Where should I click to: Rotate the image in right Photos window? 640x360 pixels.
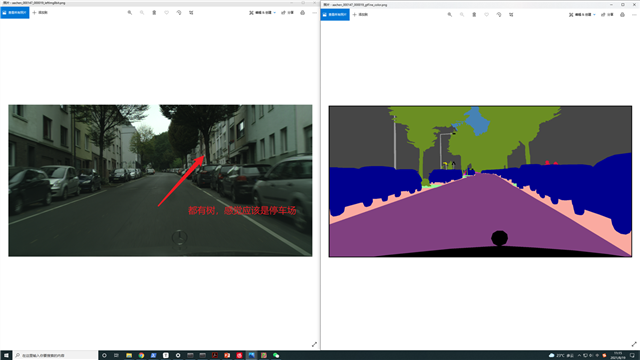tap(499, 15)
